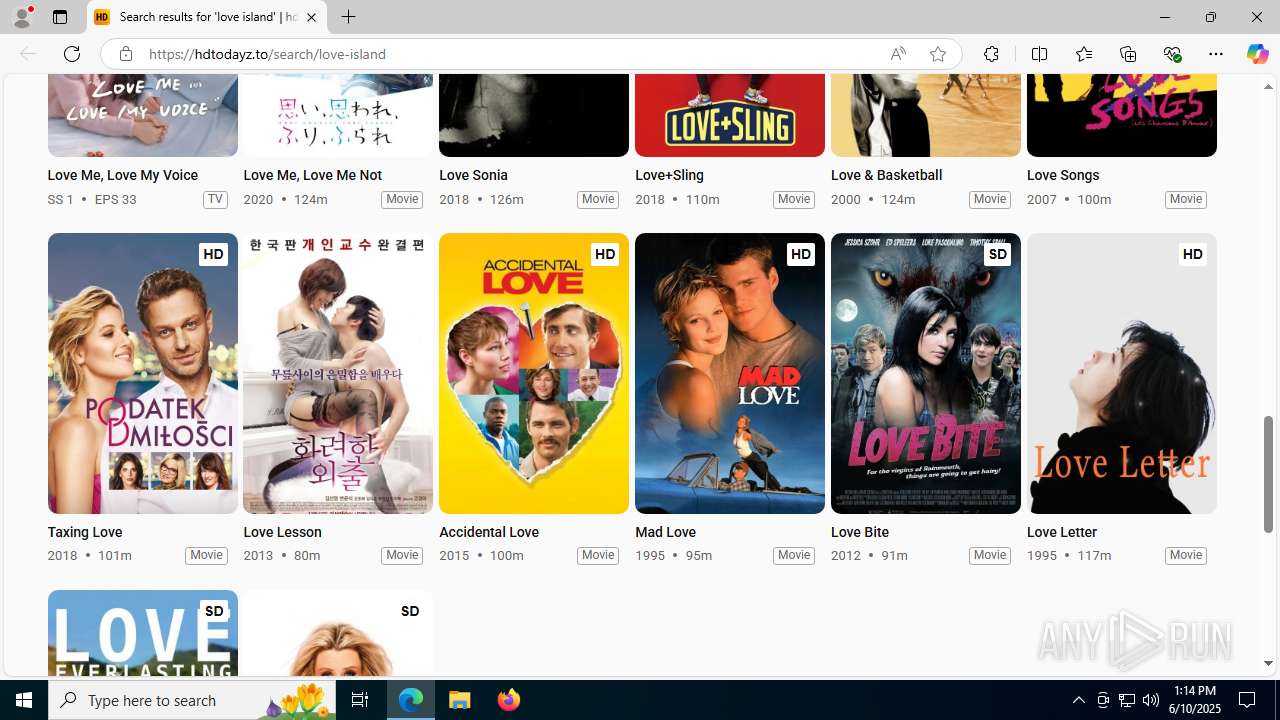Open the Windows Start menu

pos(24,700)
